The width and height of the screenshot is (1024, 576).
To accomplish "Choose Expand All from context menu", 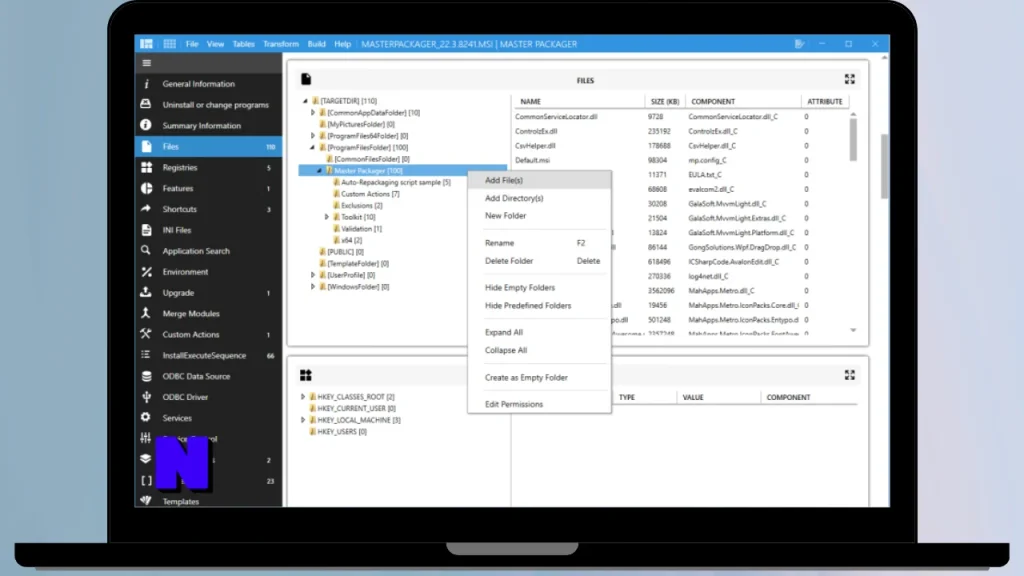I will pyautogui.click(x=539, y=332).
